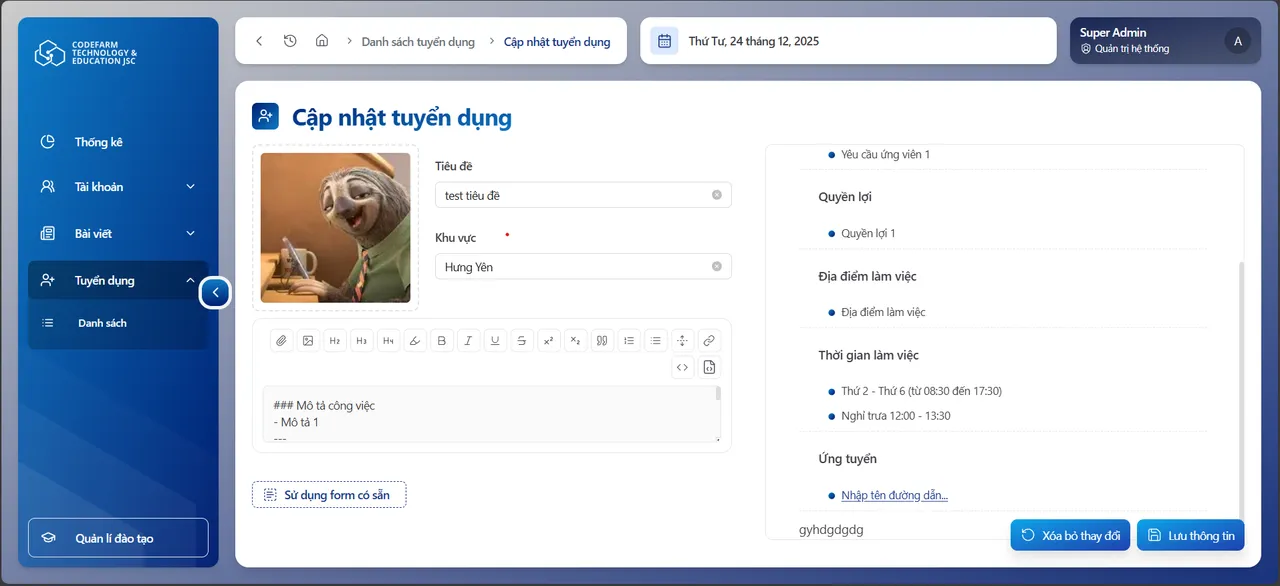
Task: Attach a file using the paperclip icon
Action: pos(281,340)
